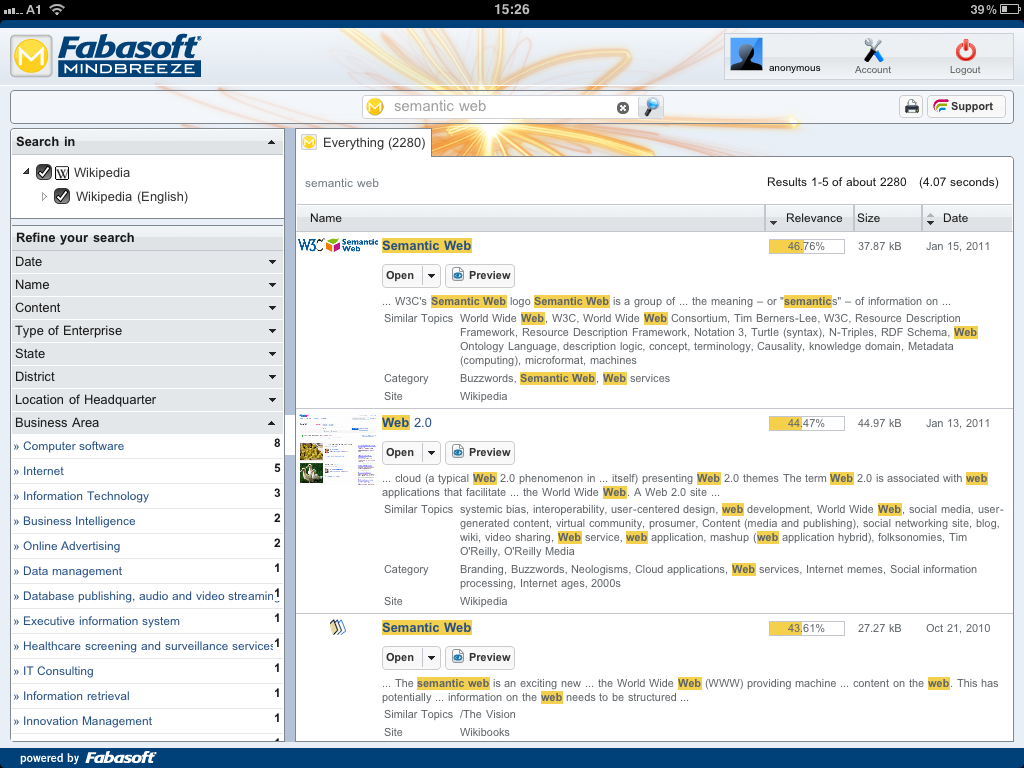Viewport: 1024px width, 768px height.
Task: Sort results by Relevance column
Action: click(810, 218)
